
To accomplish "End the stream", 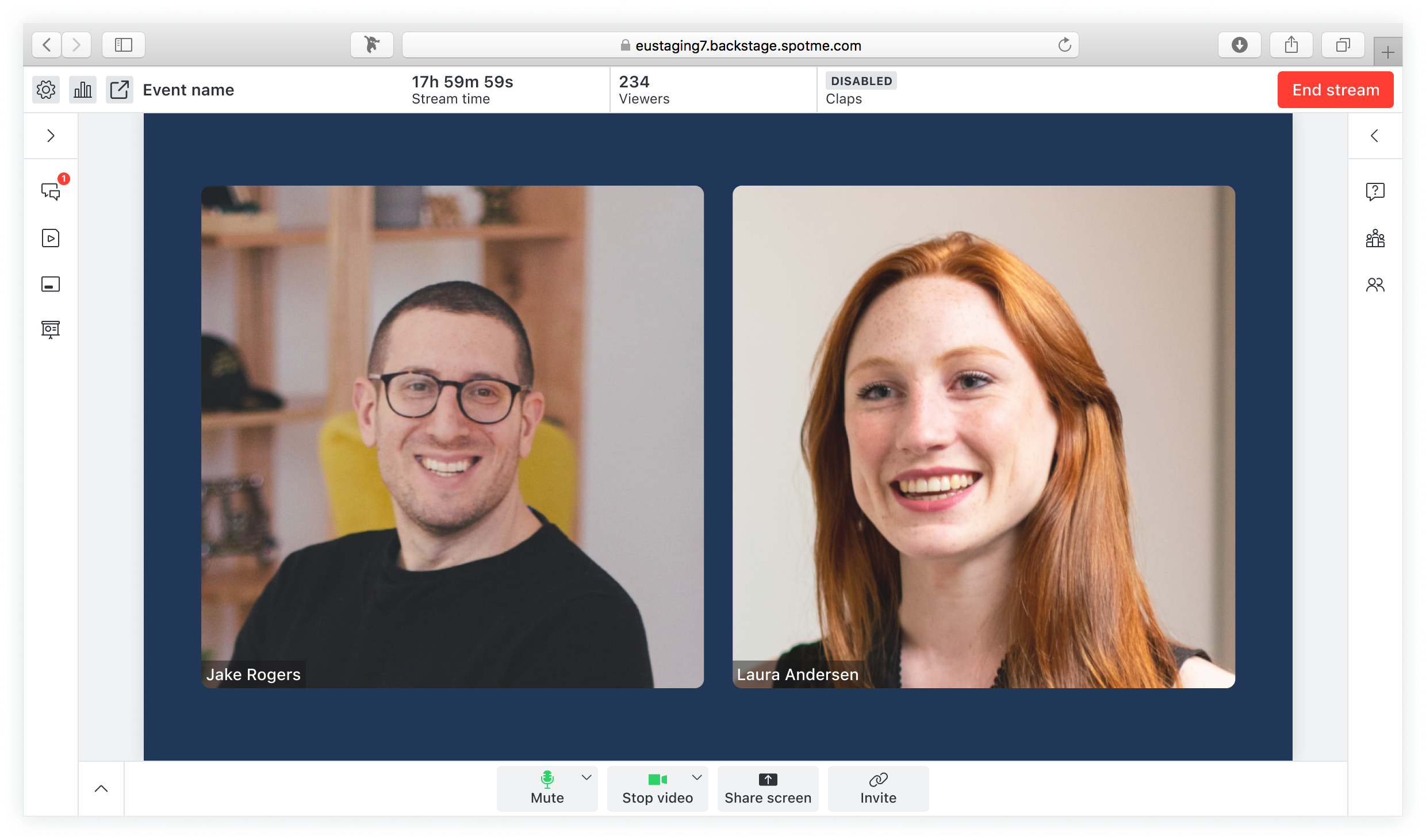I will [x=1335, y=90].
